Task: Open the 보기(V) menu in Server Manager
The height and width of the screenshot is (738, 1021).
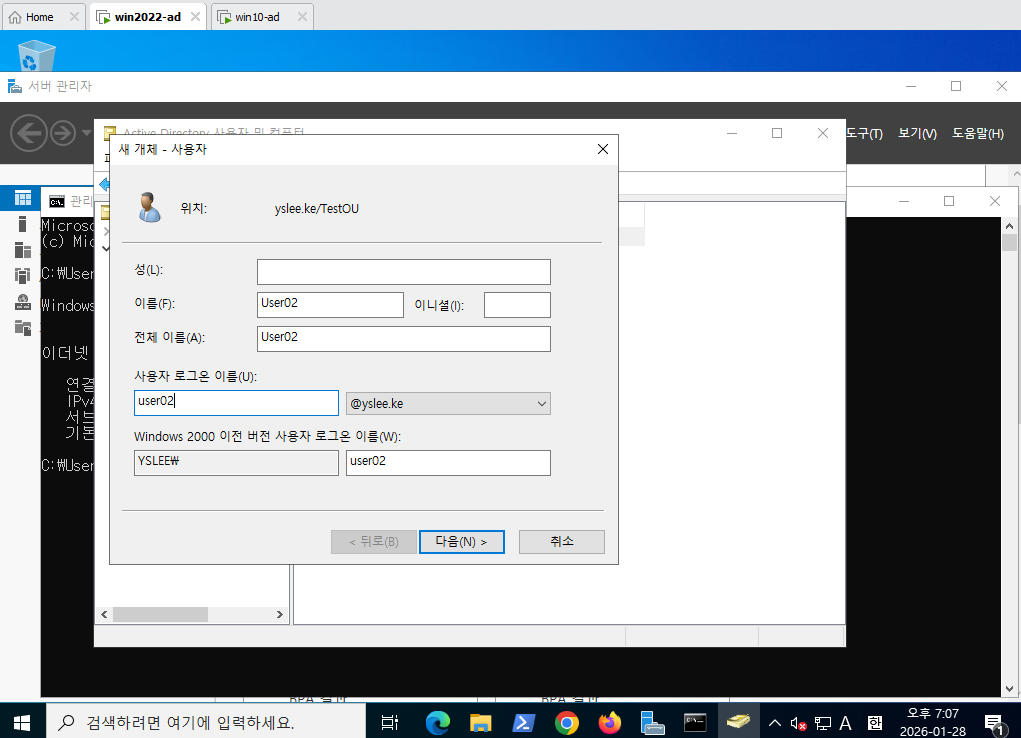Action: point(917,134)
